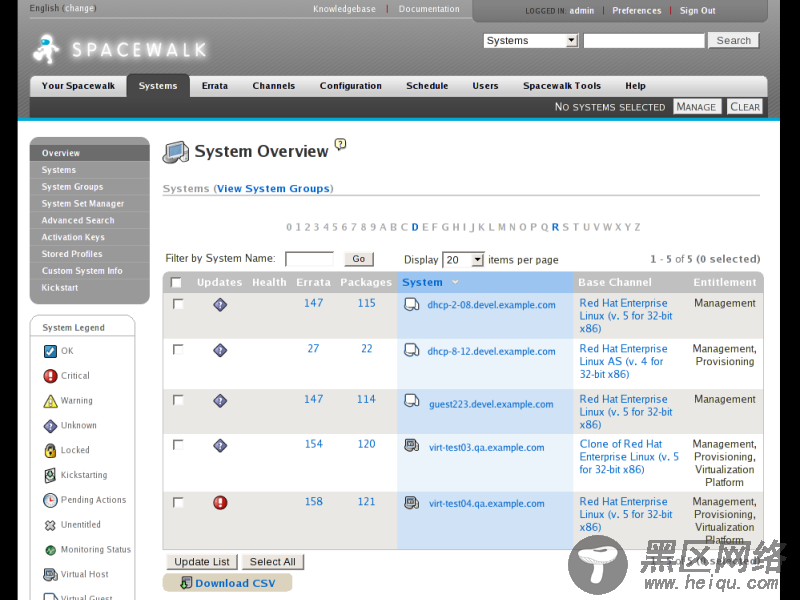Open Kickstart in sidebar

(x=90, y=288)
